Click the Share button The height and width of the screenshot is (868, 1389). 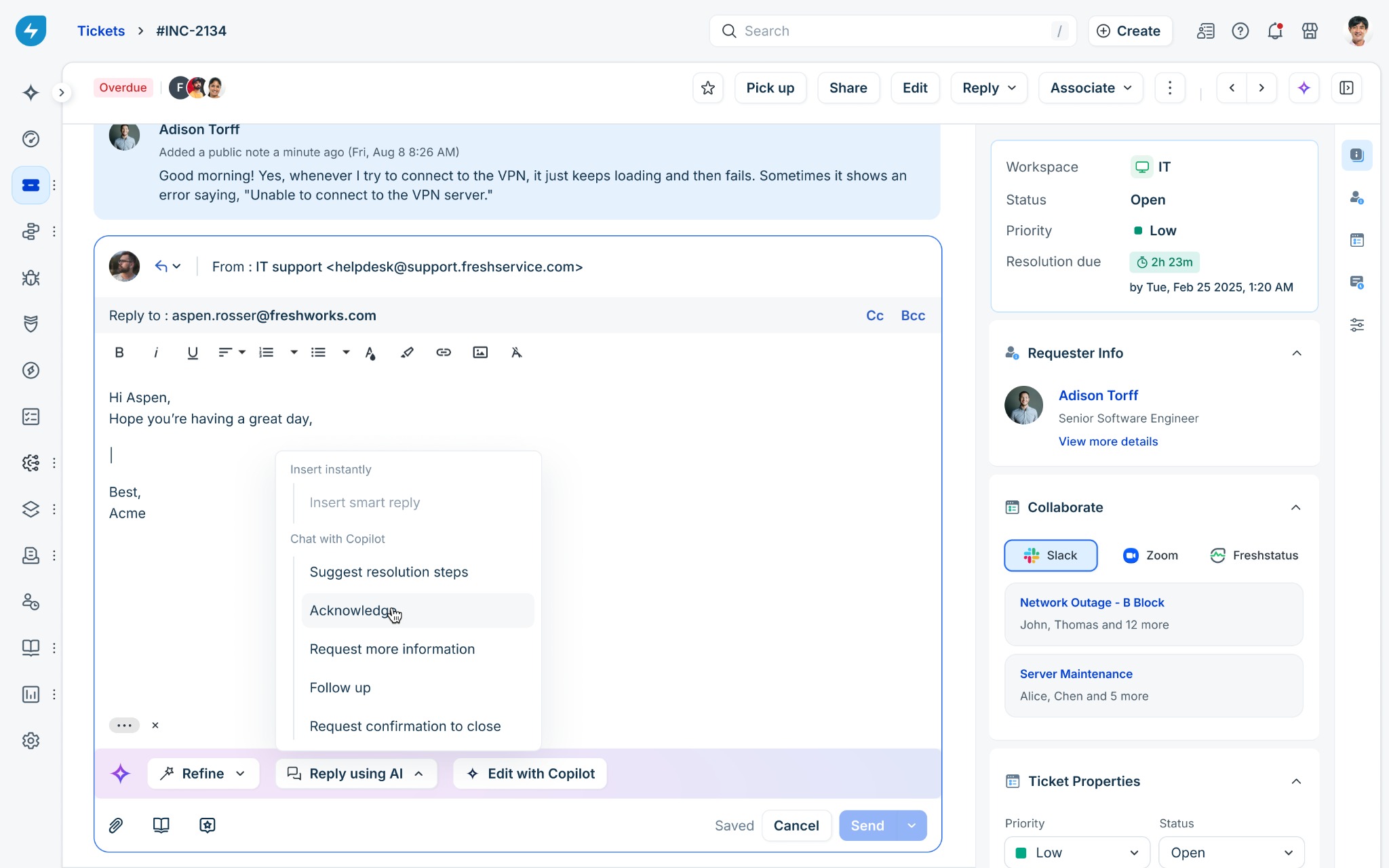tap(848, 88)
